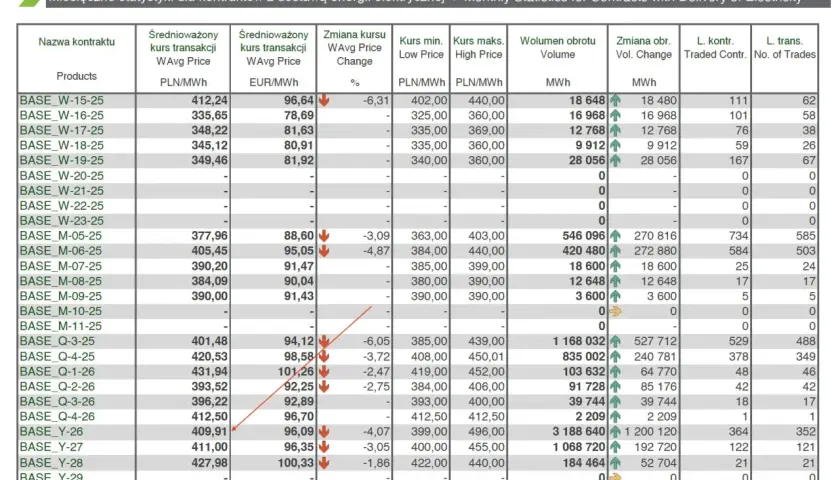Viewport: 840px width, 480px height.
Task: Click green up arrow in BASE_M-08-25 row
Action: coord(615,281)
